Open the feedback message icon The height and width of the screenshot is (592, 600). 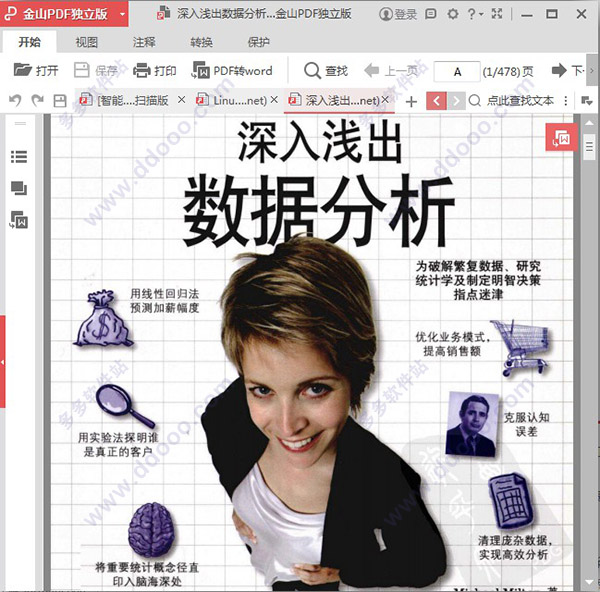(431, 14)
